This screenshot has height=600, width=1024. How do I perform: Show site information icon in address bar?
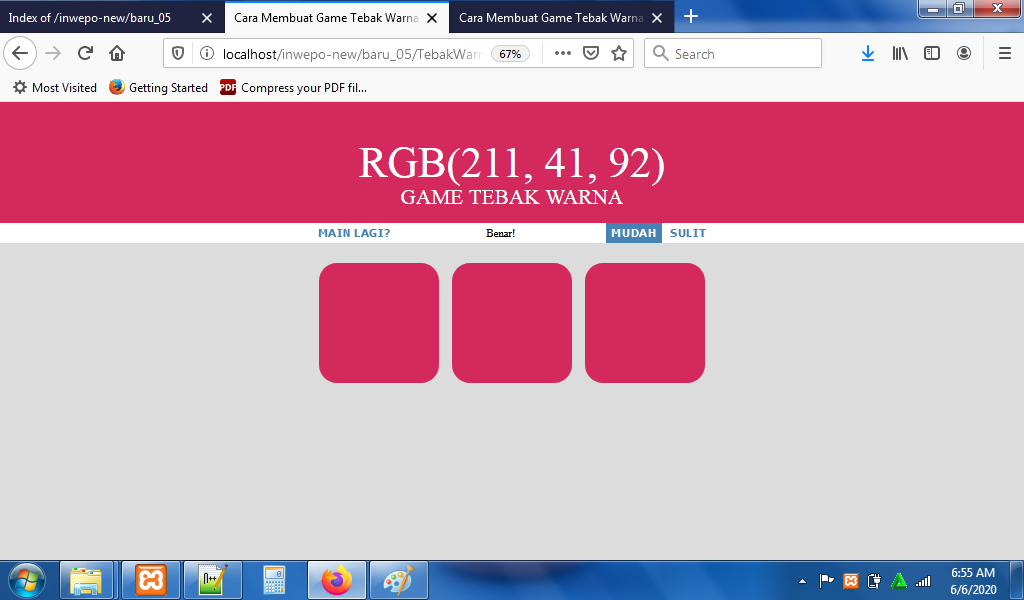pos(206,54)
